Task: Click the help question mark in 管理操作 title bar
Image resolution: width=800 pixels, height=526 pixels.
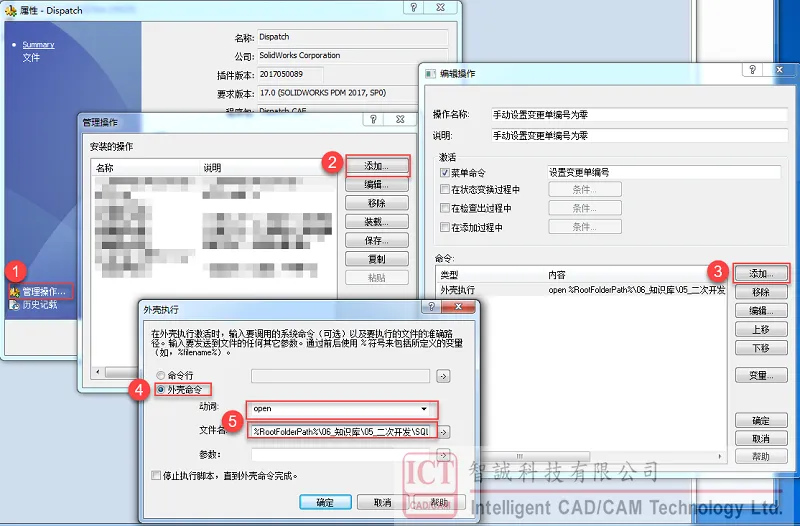Action: [x=372, y=121]
